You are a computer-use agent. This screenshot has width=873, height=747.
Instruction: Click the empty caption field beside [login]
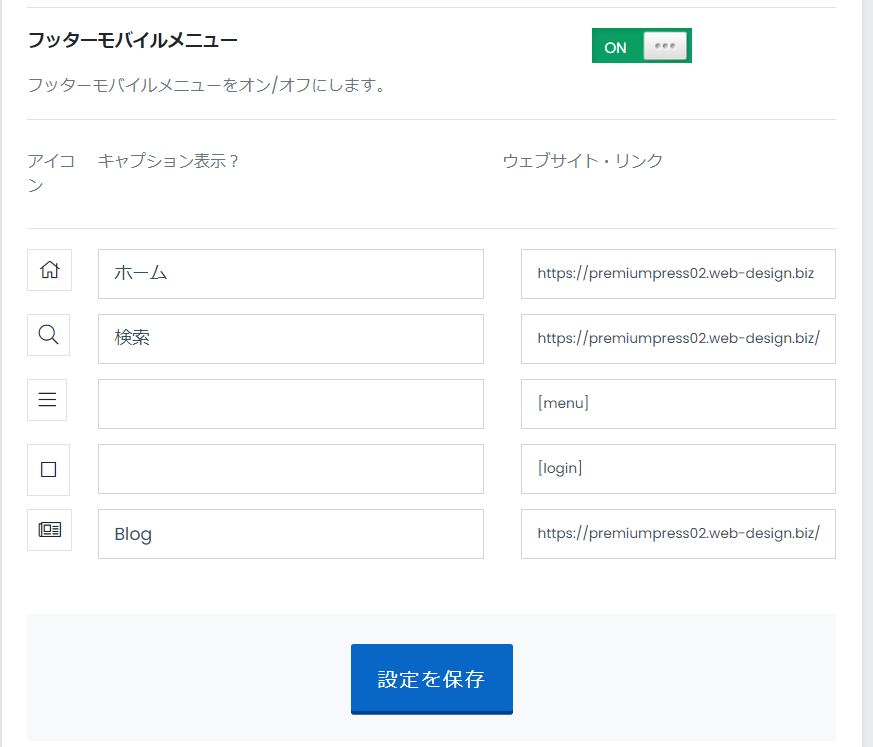tap(291, 469)
